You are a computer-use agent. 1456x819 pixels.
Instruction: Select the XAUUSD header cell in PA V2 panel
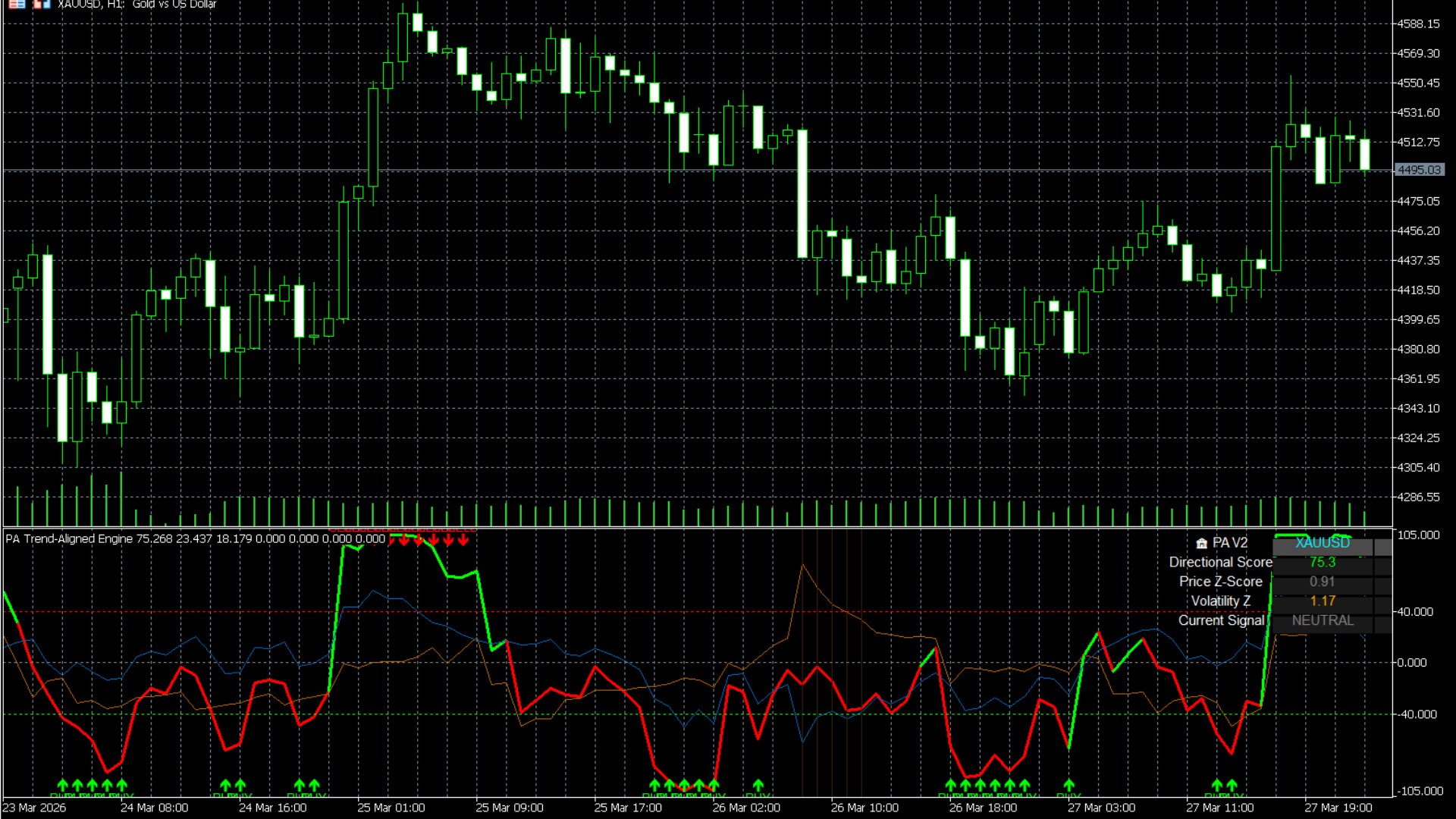coord(1322,543)
